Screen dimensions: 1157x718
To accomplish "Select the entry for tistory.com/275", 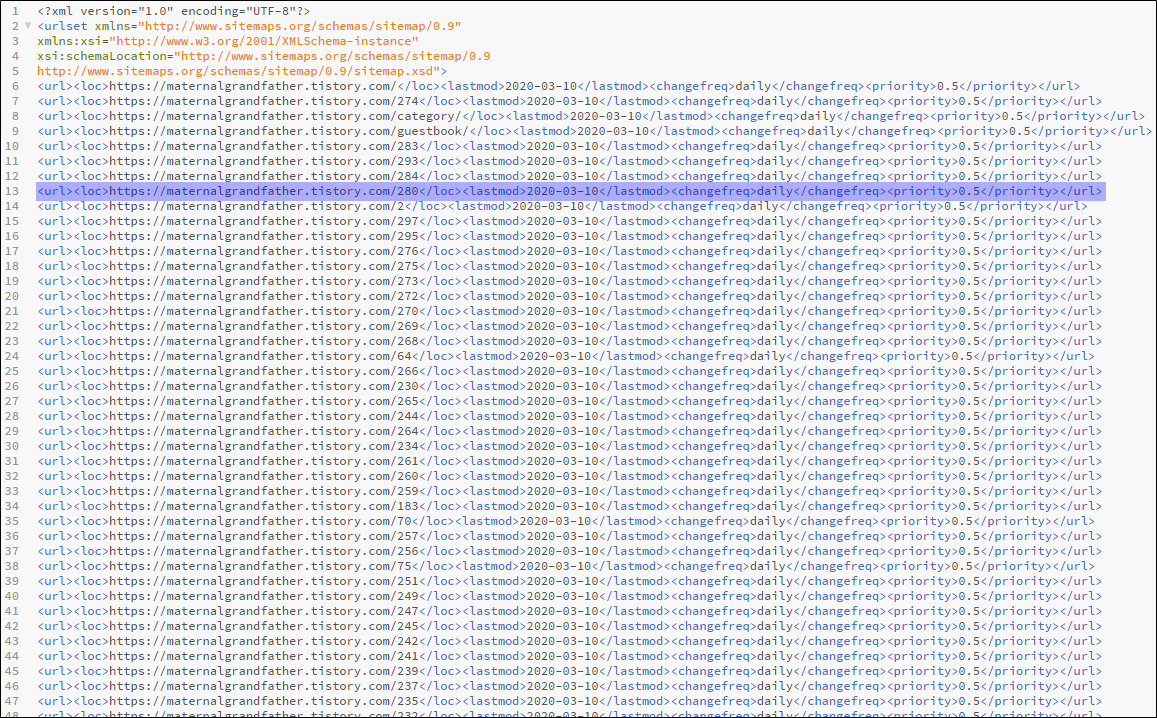I will point(570,266).
